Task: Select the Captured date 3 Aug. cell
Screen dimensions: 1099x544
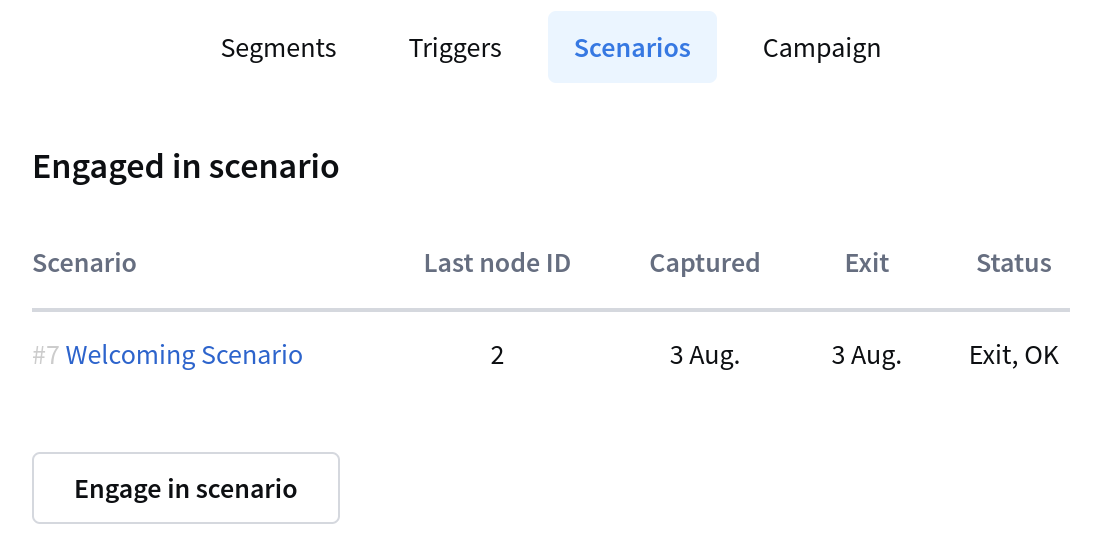Action: pyautogui.click(x=704, y=355)
